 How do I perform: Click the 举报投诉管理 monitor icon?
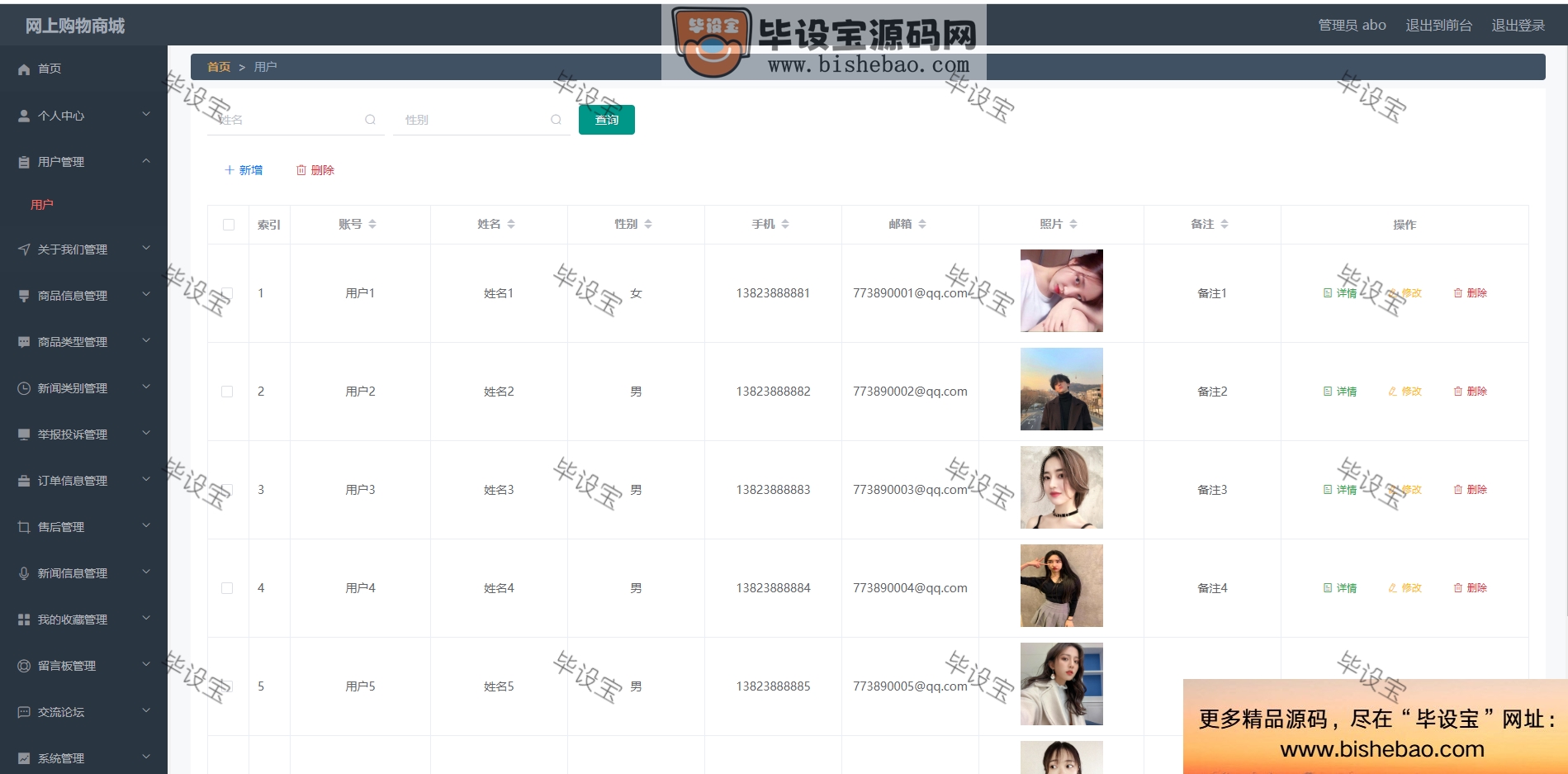pos(24,434)
